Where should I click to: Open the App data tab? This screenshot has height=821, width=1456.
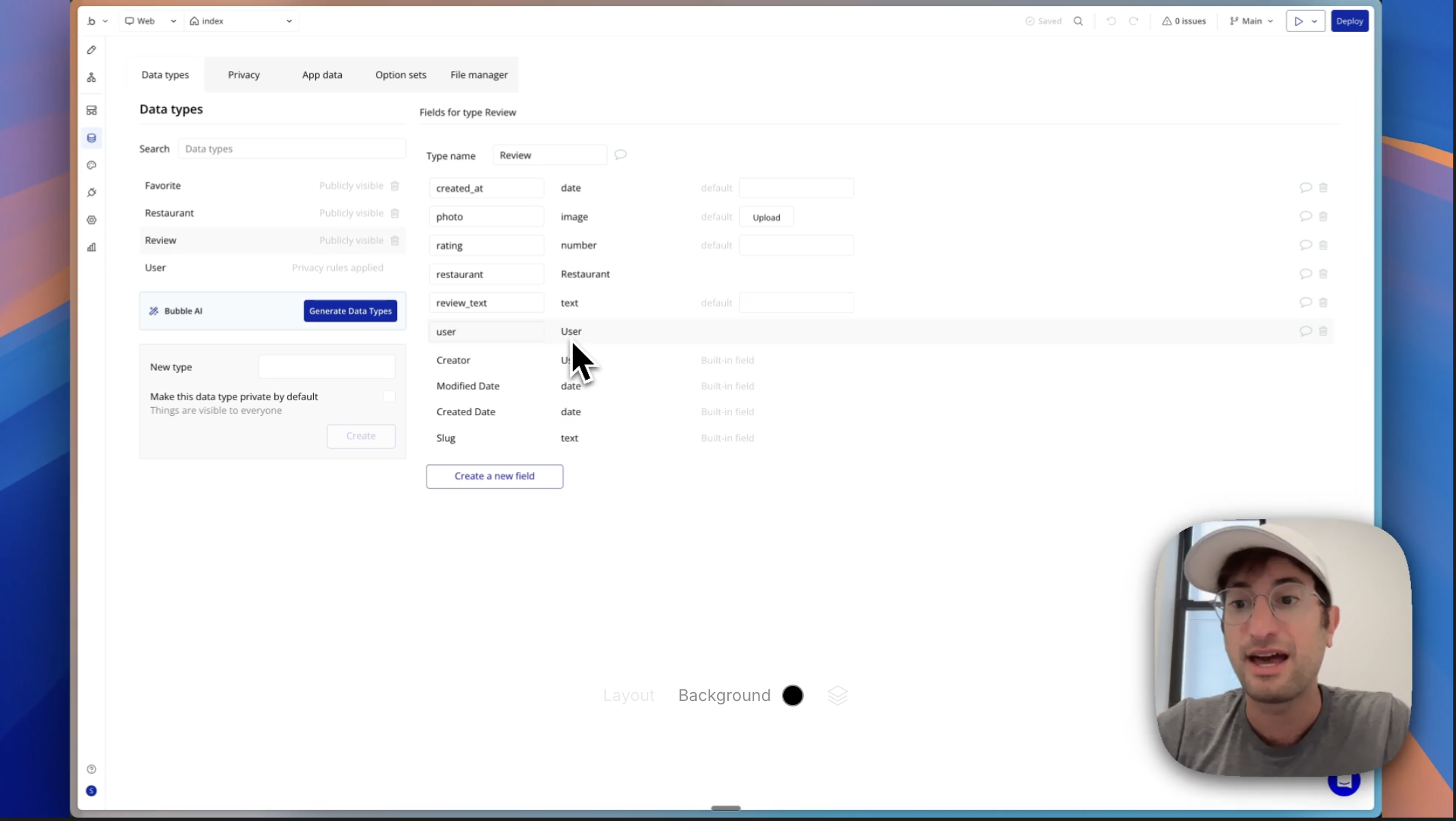(x=322, y=75)
